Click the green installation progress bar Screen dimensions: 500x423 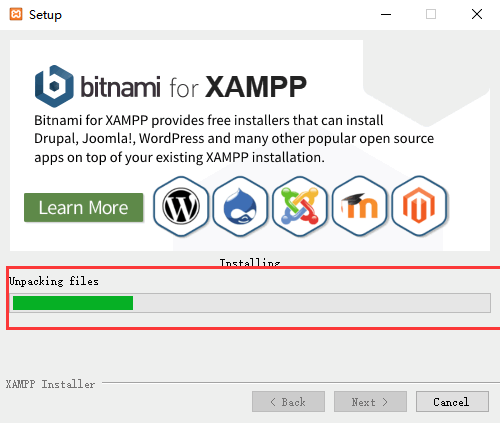click(x=250, y=303)
